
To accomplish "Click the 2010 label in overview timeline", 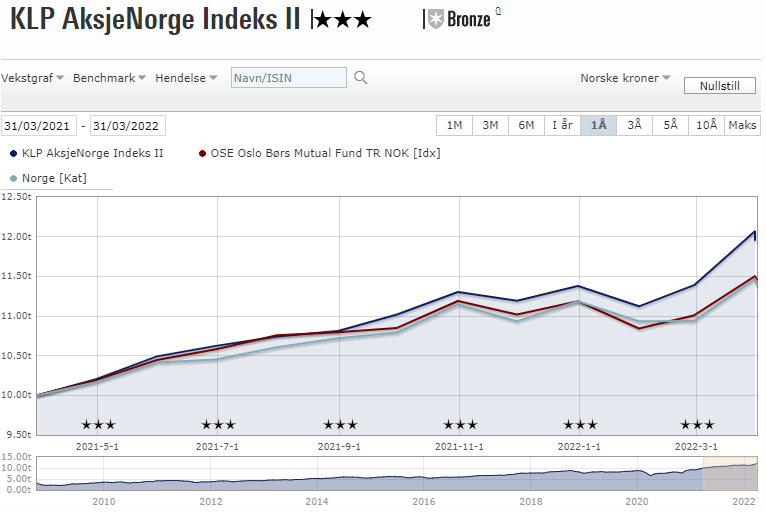I will 104,501.
